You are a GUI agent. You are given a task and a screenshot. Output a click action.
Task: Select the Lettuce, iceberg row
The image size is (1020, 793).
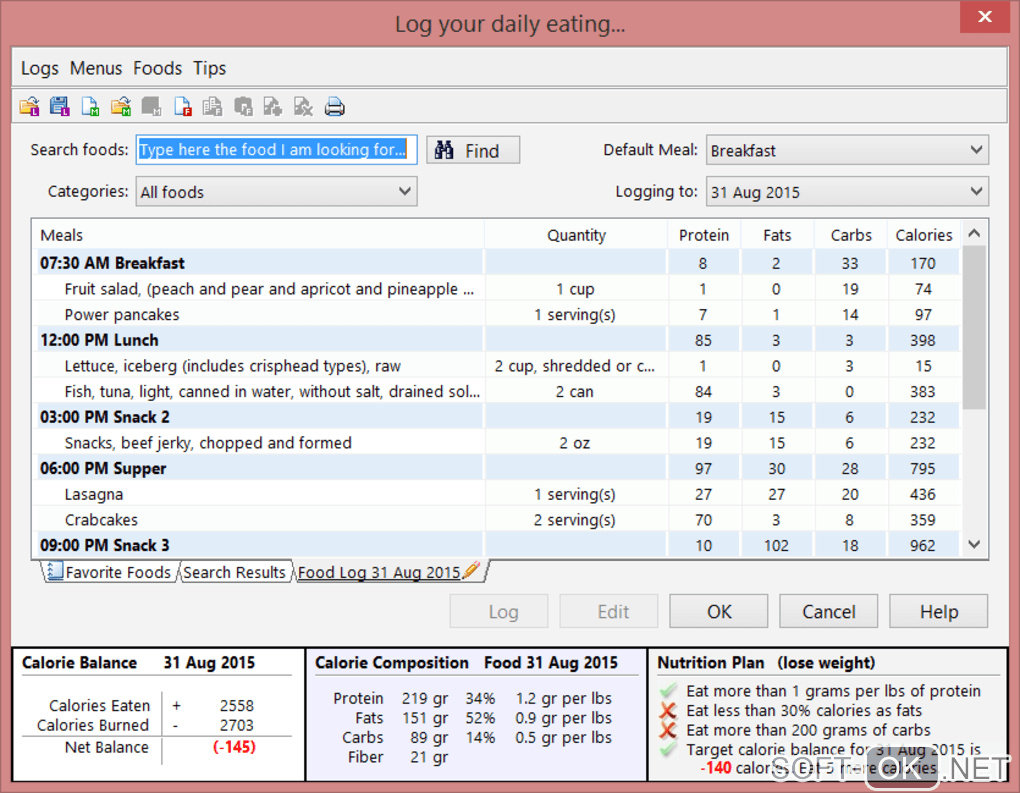(x=498, y=366)
